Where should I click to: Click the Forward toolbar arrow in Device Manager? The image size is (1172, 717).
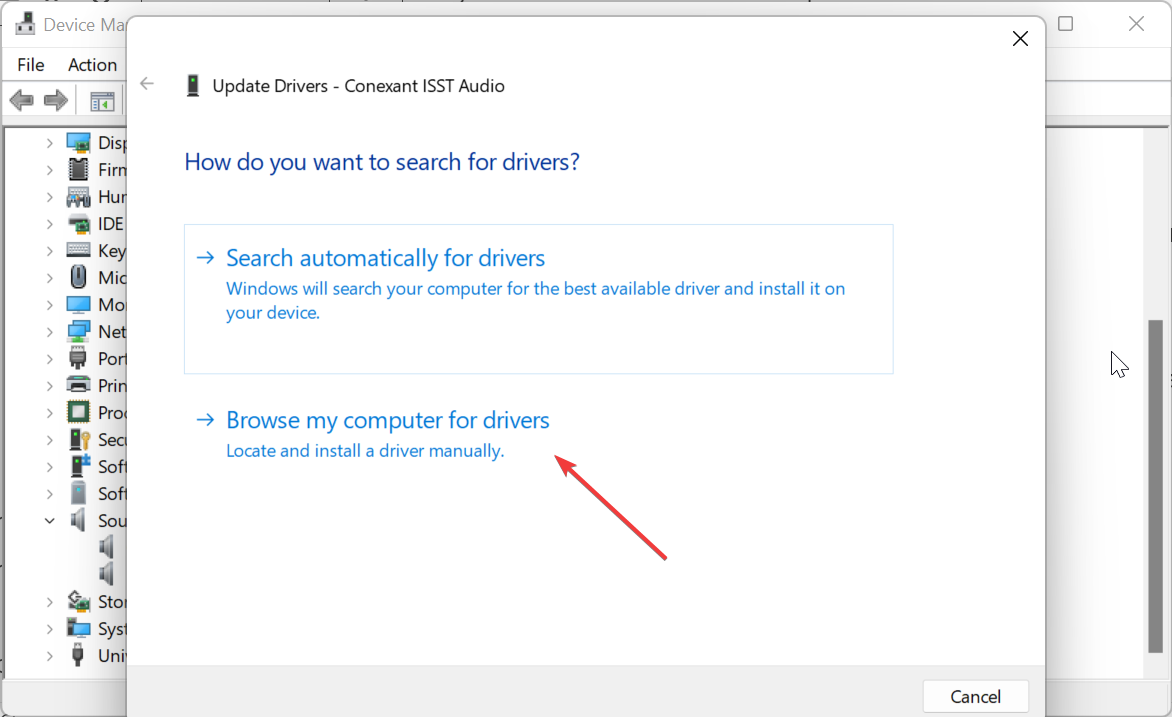(x=56, y=100)
